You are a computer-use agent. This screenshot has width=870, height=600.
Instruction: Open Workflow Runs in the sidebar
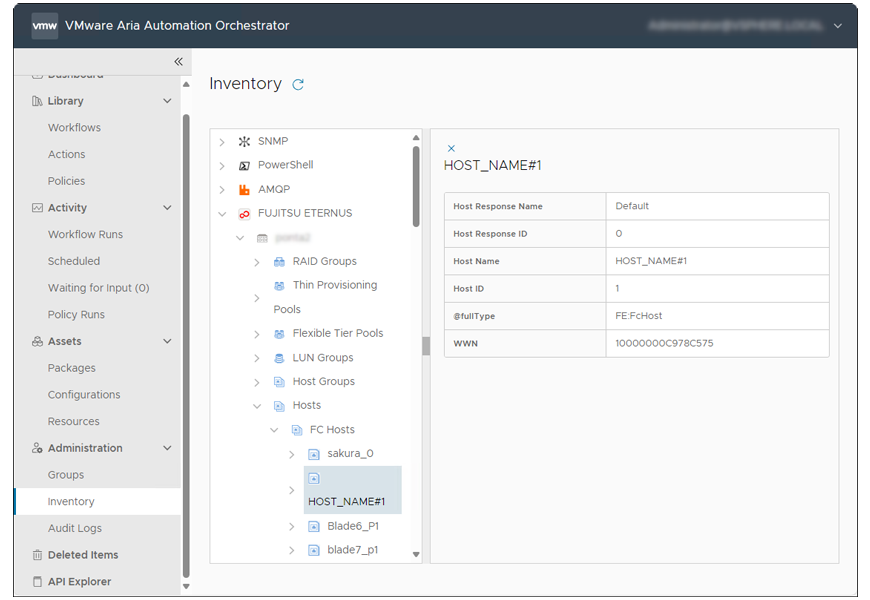[x=85, y=234]
